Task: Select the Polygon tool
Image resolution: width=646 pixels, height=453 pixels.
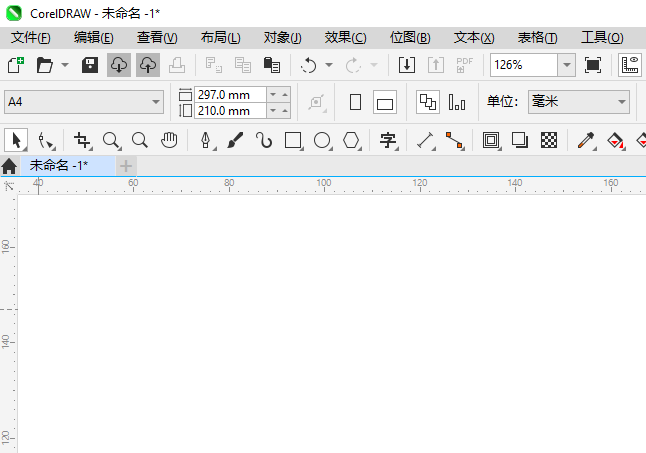Action: click(351, 140)
